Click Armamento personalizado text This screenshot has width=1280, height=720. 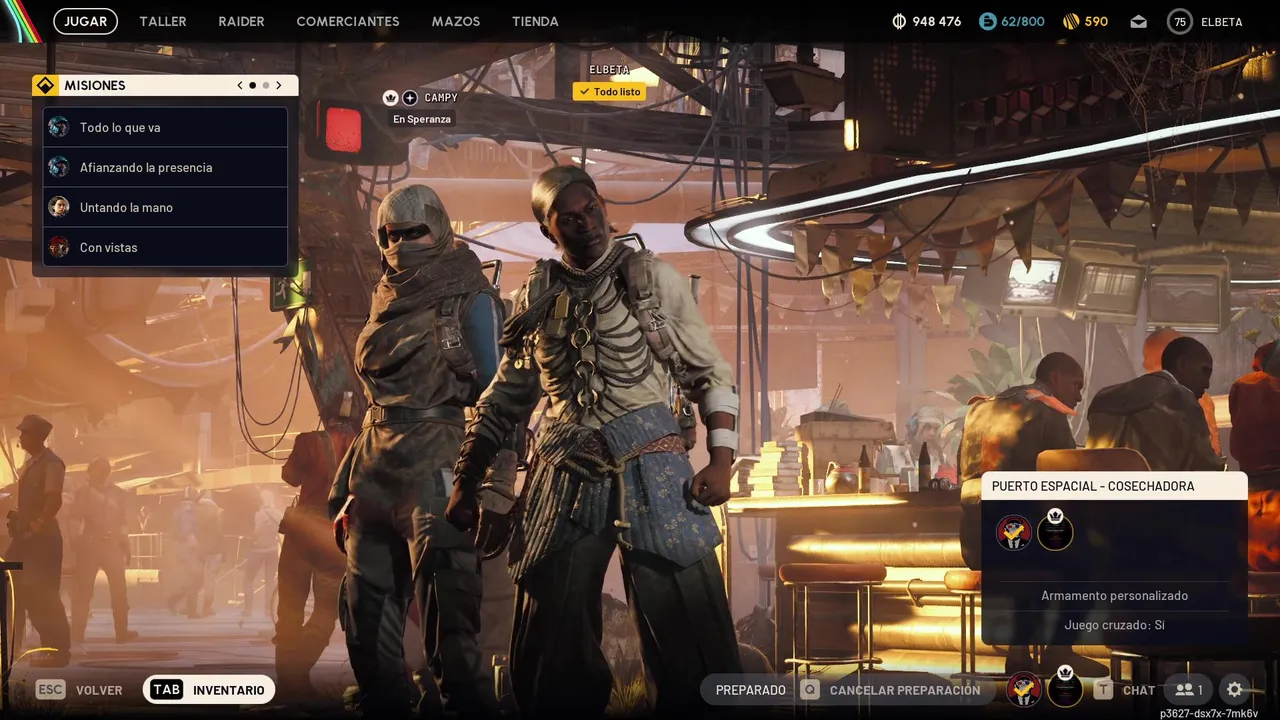point(1114,595)
